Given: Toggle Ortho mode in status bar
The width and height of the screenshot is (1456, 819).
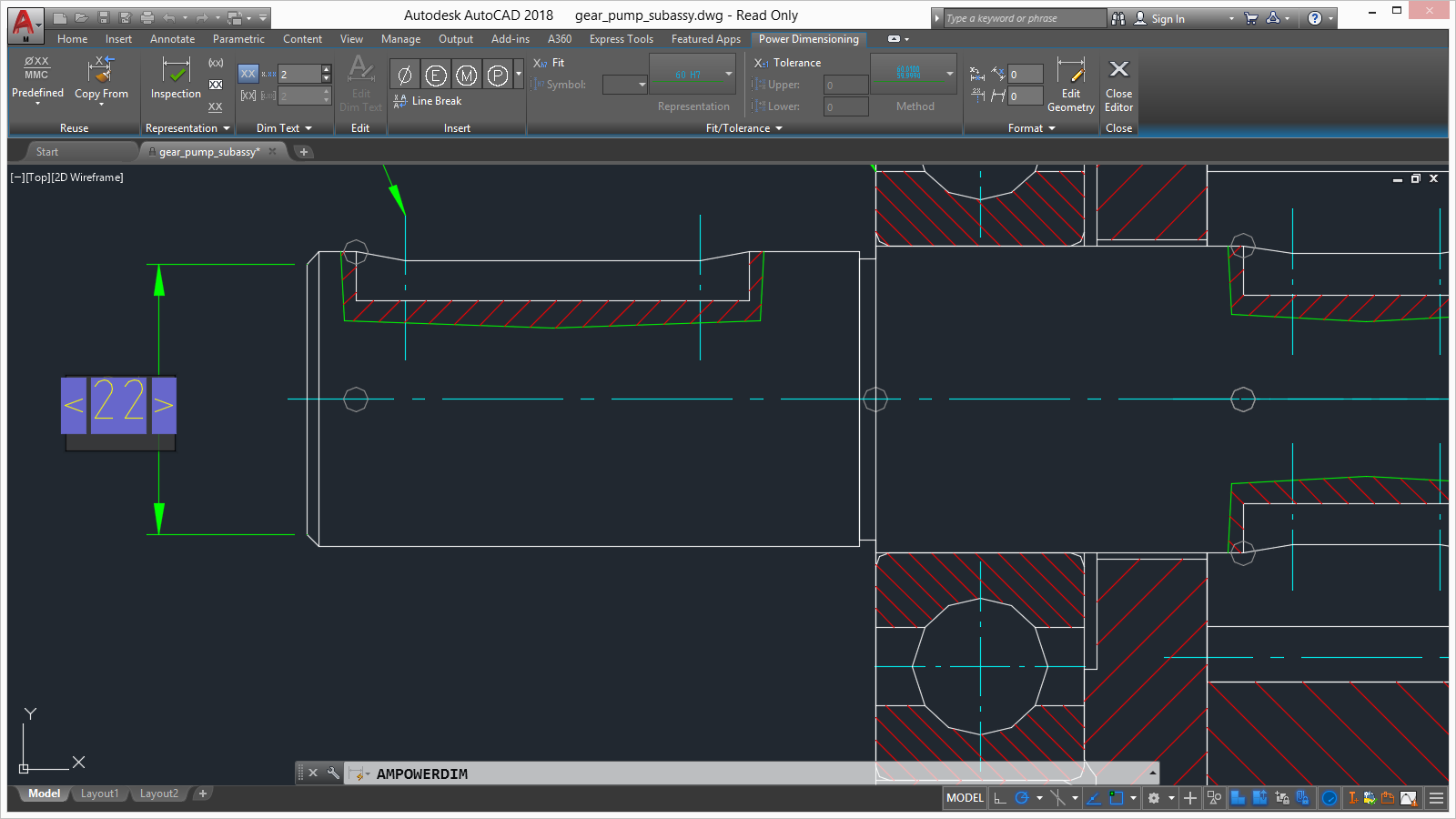Looking at the screenshot, I should click(1000, 798).
